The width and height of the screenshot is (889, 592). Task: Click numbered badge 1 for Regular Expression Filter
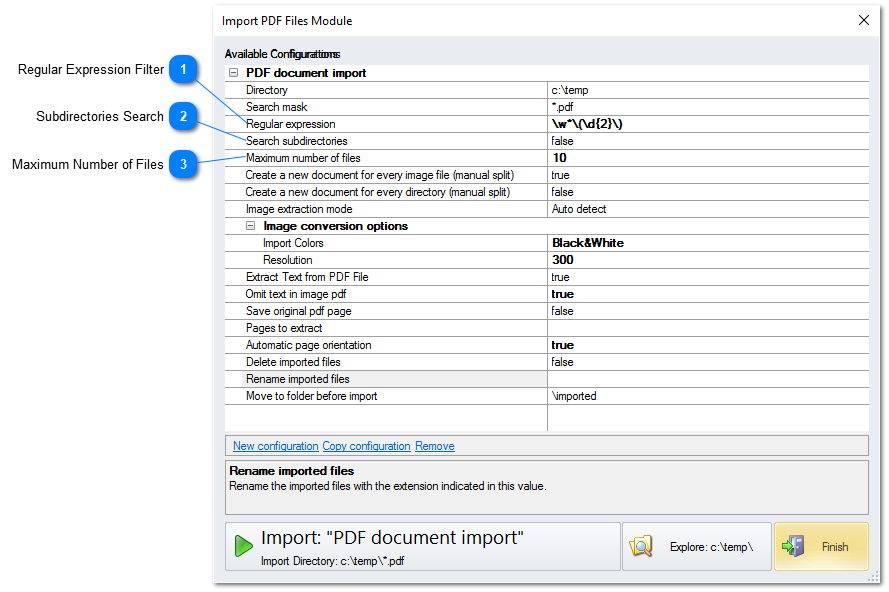point(182,70)
